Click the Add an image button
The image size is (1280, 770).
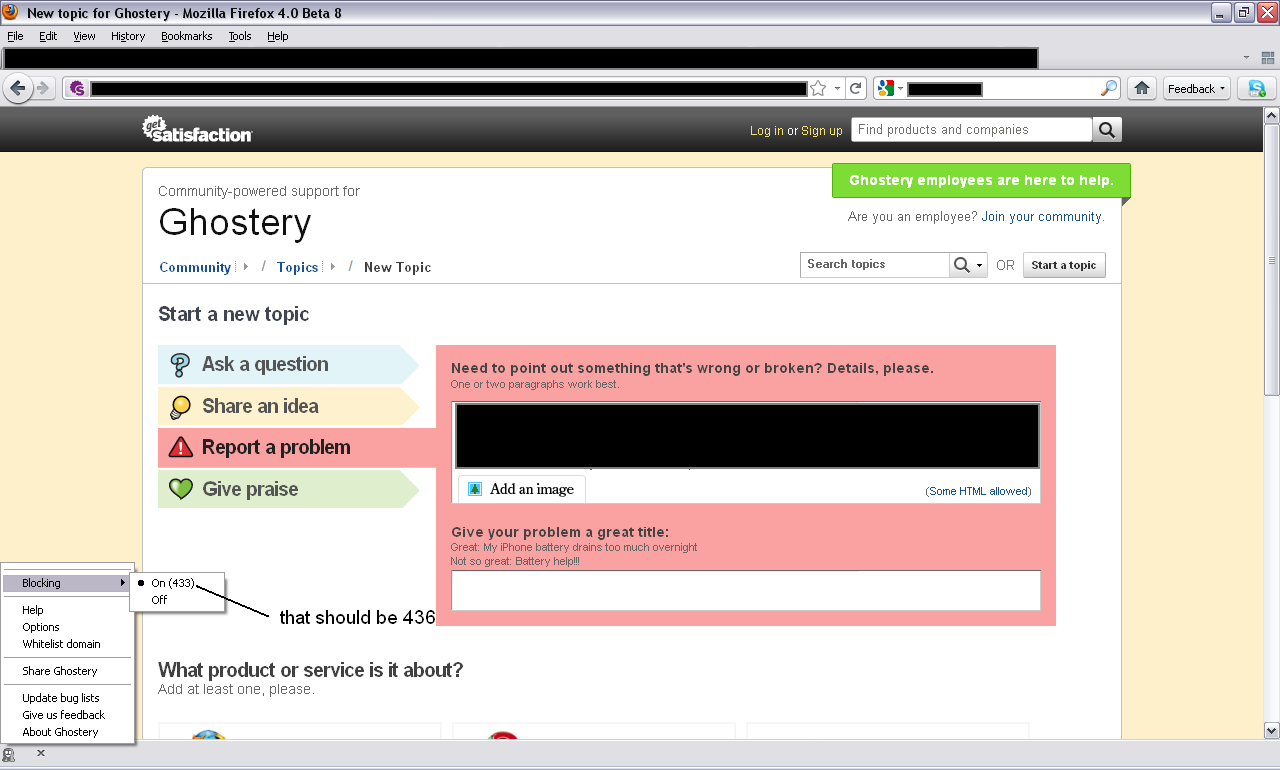(x=521, y=489)
